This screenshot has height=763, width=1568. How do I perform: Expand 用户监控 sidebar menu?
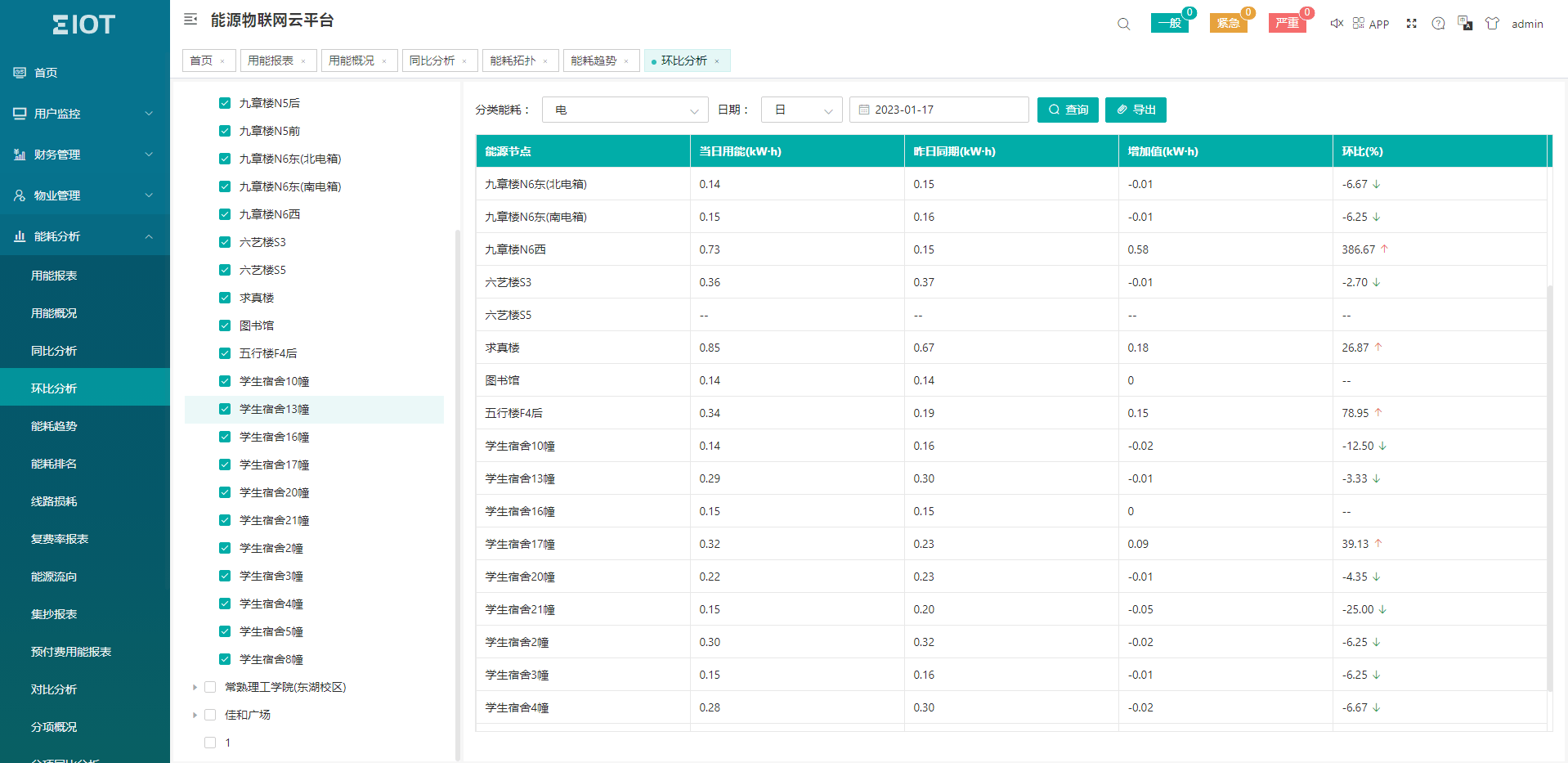(85, 114)
